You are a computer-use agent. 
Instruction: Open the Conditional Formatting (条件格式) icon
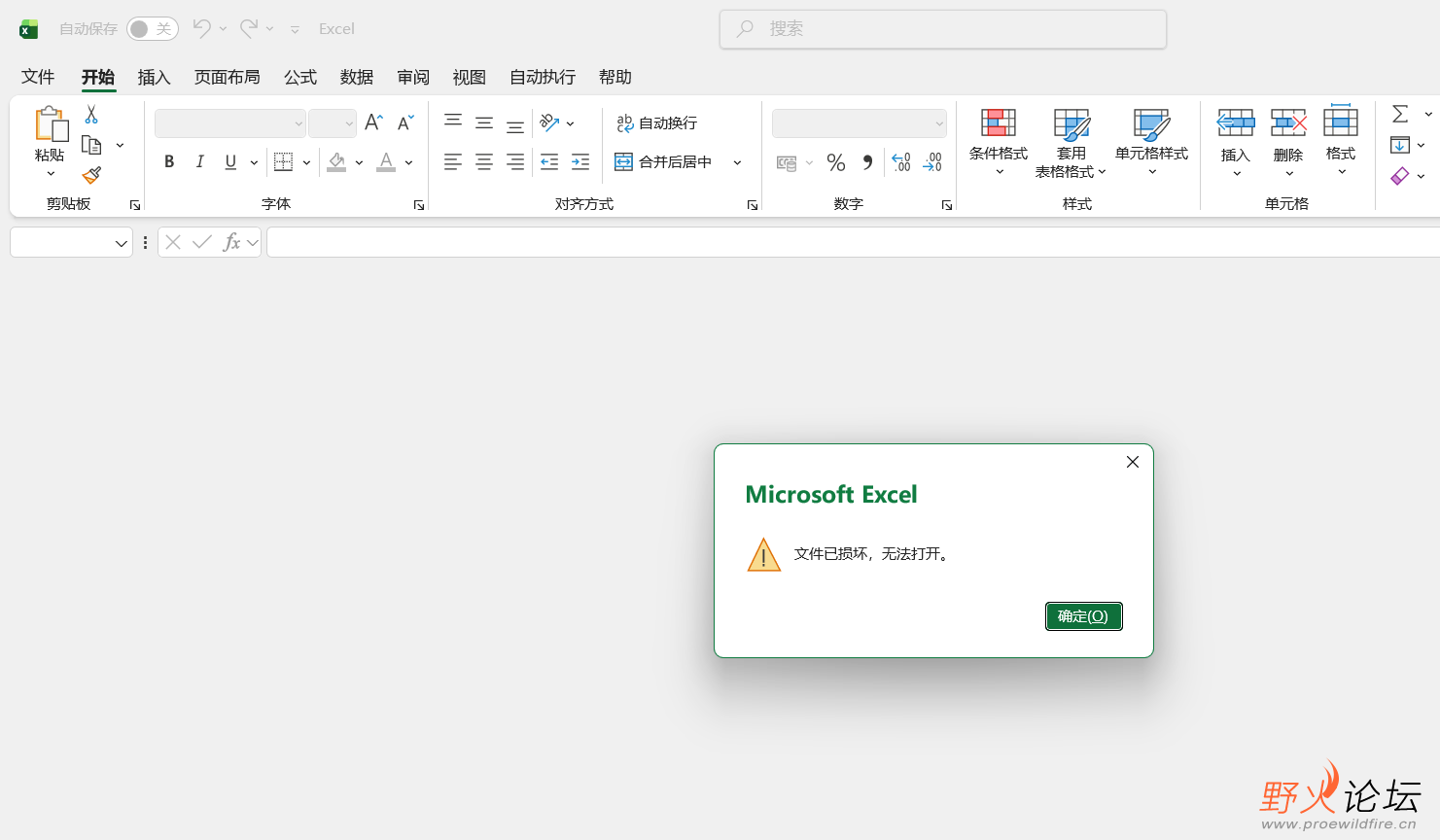(999, 122)
